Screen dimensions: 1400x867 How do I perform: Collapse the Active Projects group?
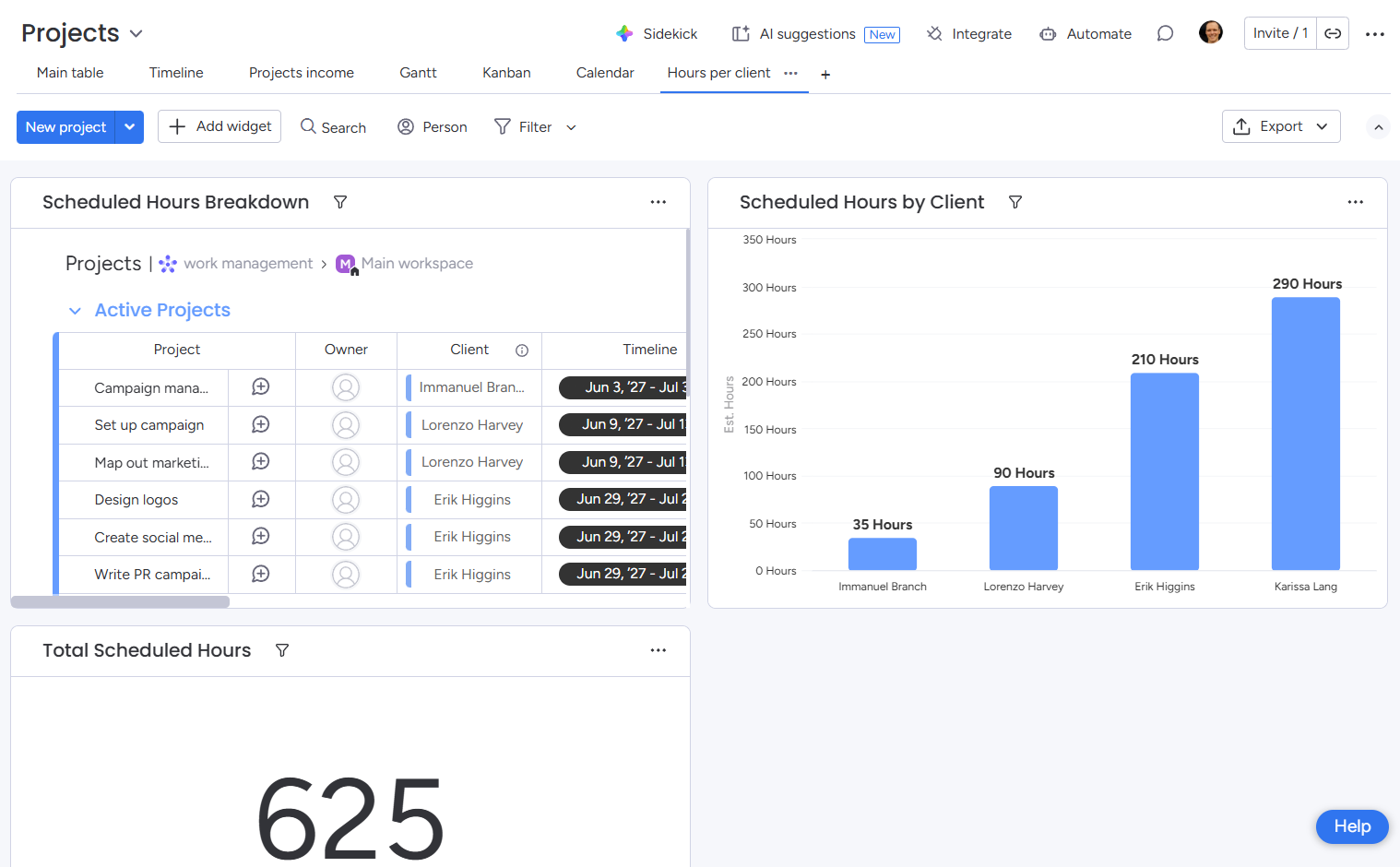coord(75,311)
